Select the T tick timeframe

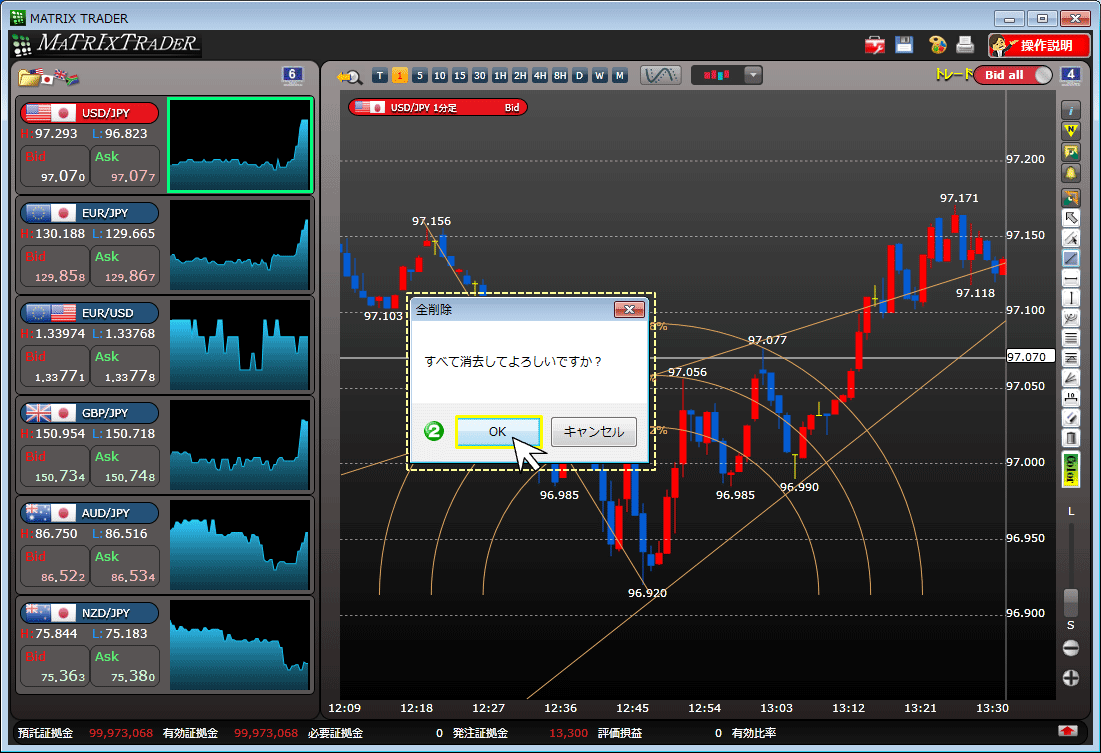[x=380, y=75]
